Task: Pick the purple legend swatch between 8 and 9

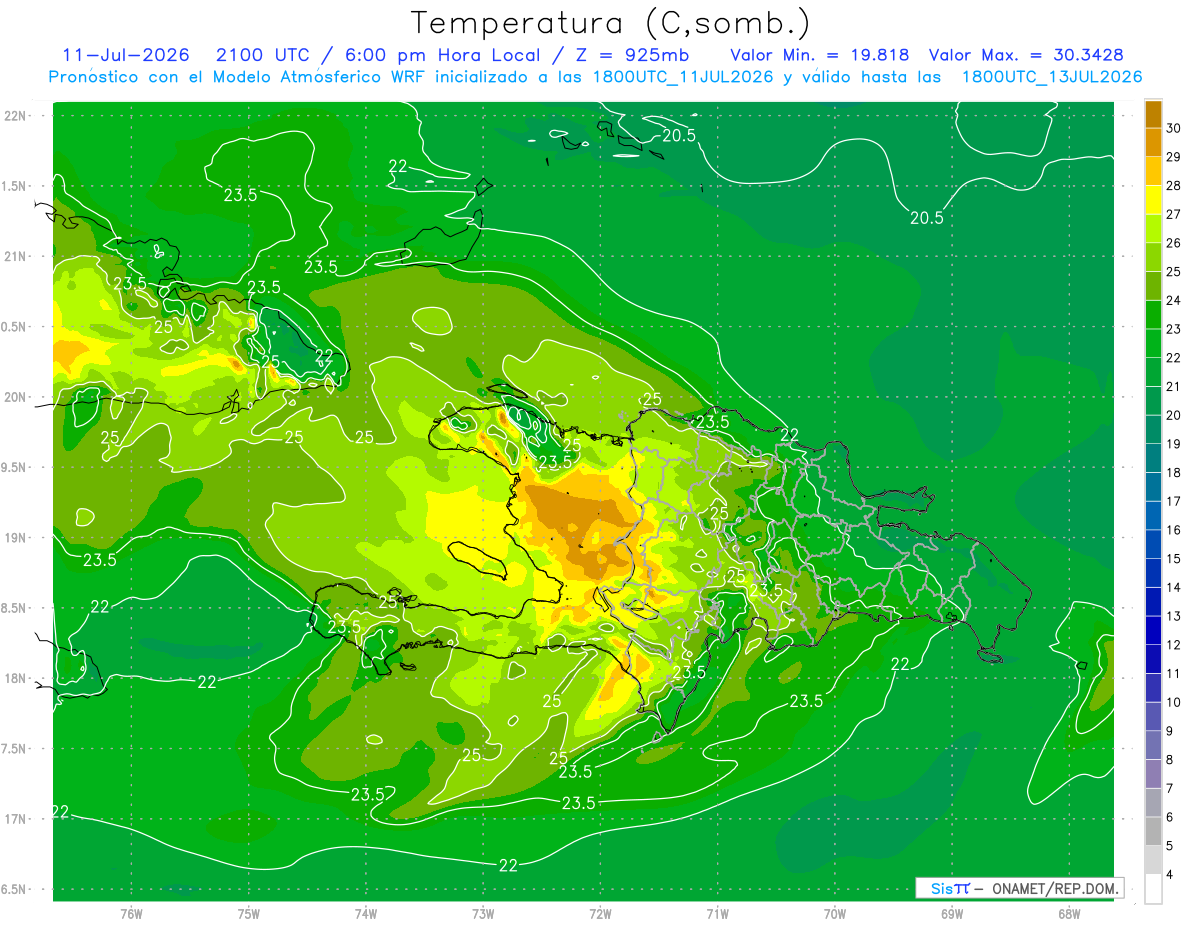Action: coord(1153,745)
